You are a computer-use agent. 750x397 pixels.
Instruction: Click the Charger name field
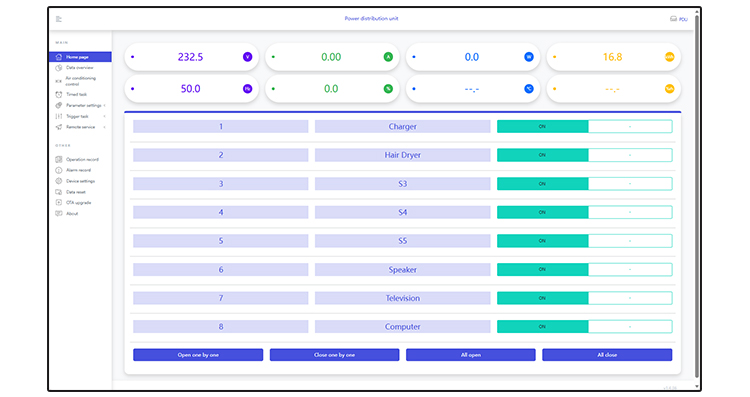[x=402, y=126]
